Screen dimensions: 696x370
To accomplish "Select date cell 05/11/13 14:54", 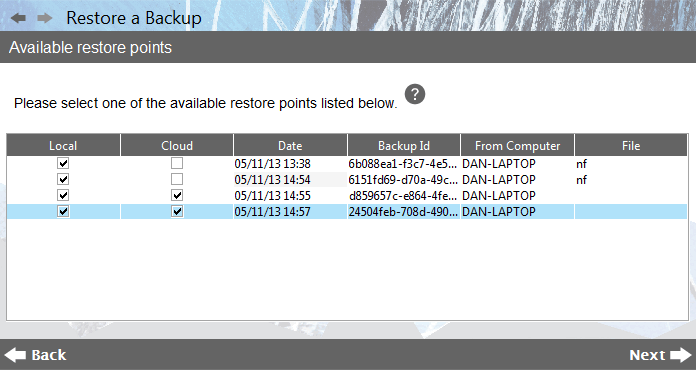I will point(290,180).
